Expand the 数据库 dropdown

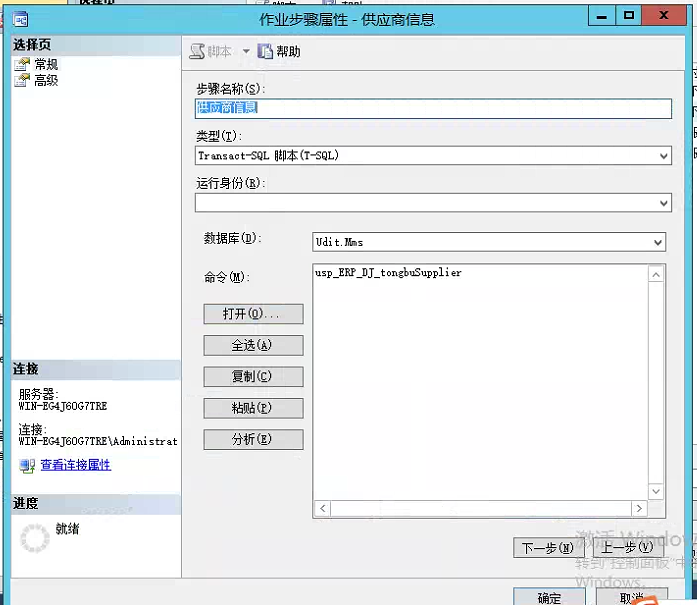tap(657, 242)
